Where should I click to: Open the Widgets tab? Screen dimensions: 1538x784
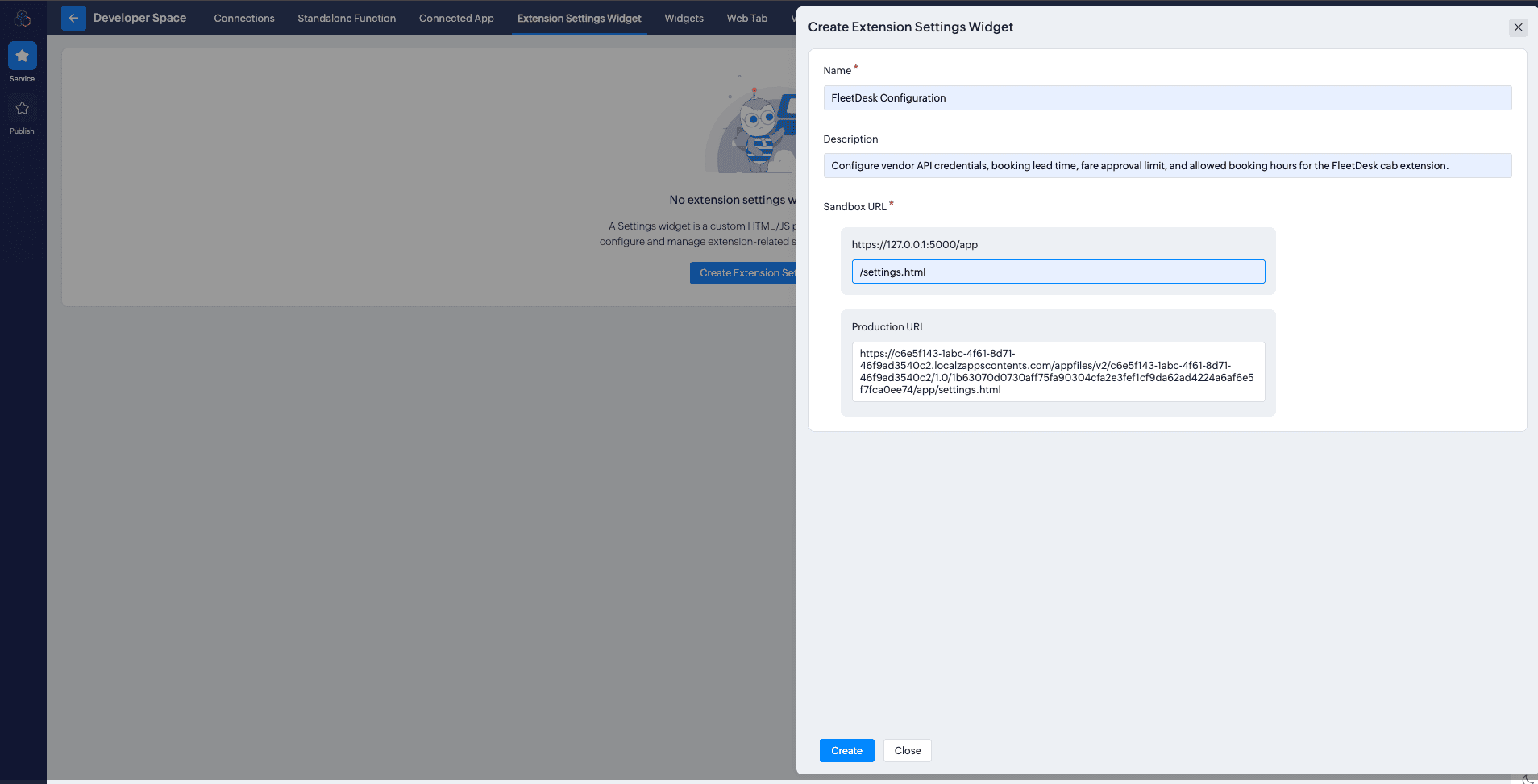click(684, 18)
